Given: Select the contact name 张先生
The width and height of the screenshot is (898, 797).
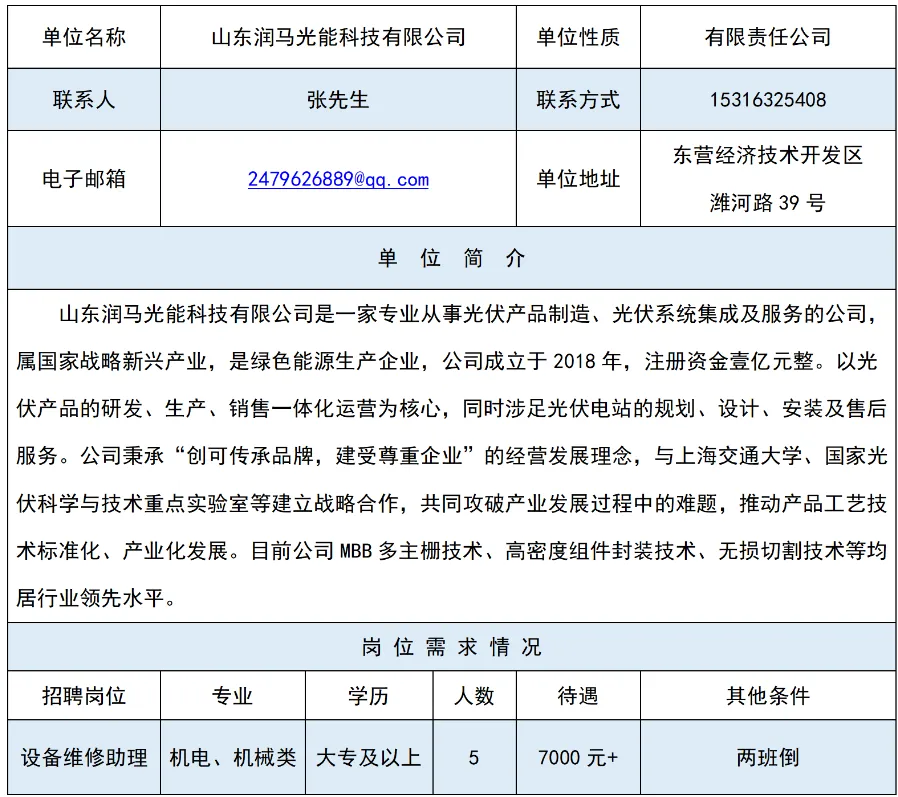Looking at the screenshot, I should 338,100.
